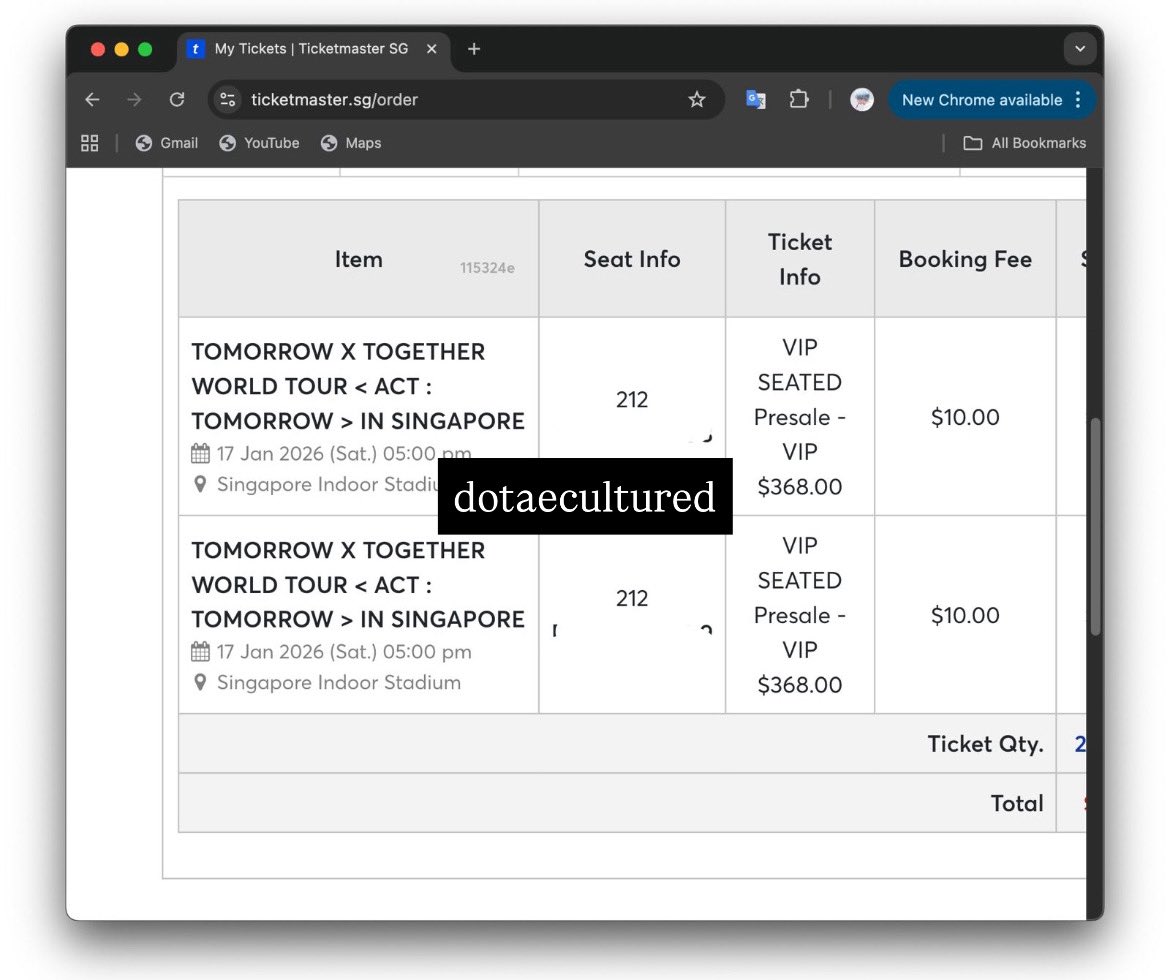
Task: Click the Ticket Qty. label
Action: tap(986, 744)
